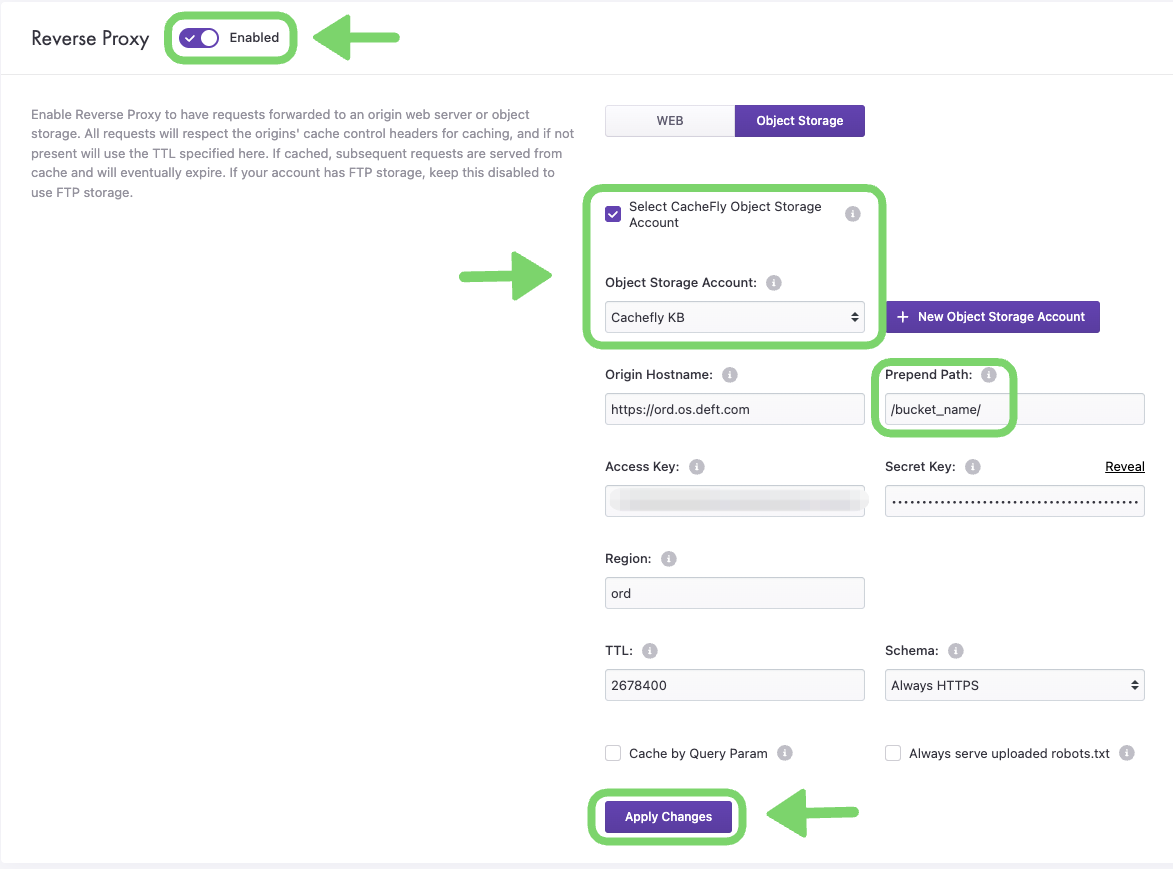Click New Object Storage Account button

tap(992, 317)
